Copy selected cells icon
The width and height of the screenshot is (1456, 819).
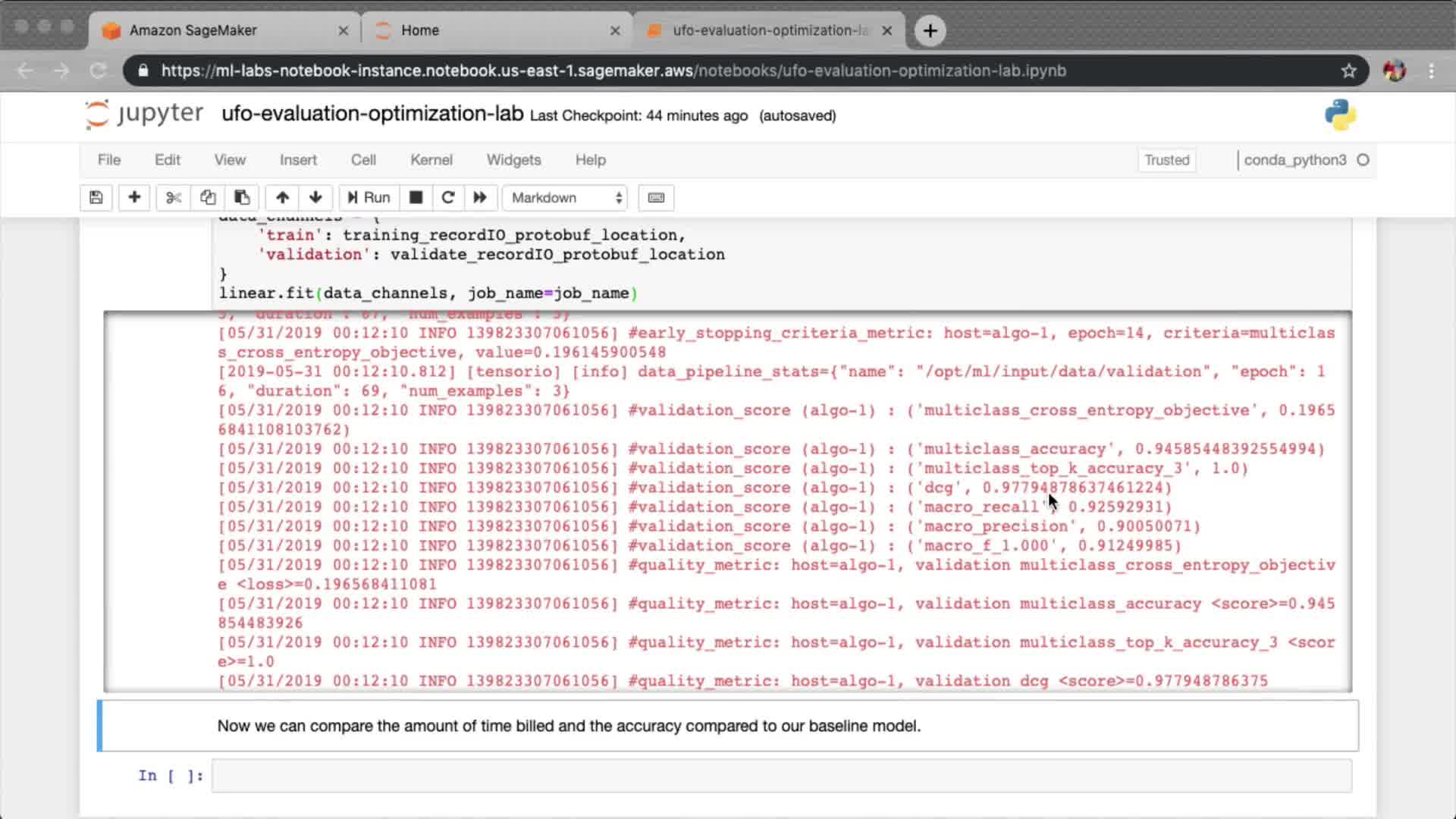(x=208, y=198)
